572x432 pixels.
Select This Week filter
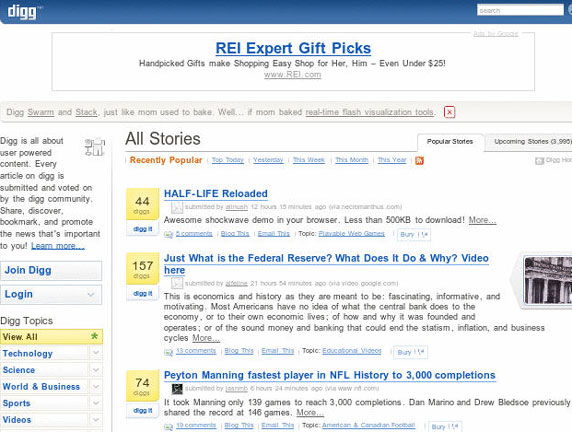coord(309,160)
